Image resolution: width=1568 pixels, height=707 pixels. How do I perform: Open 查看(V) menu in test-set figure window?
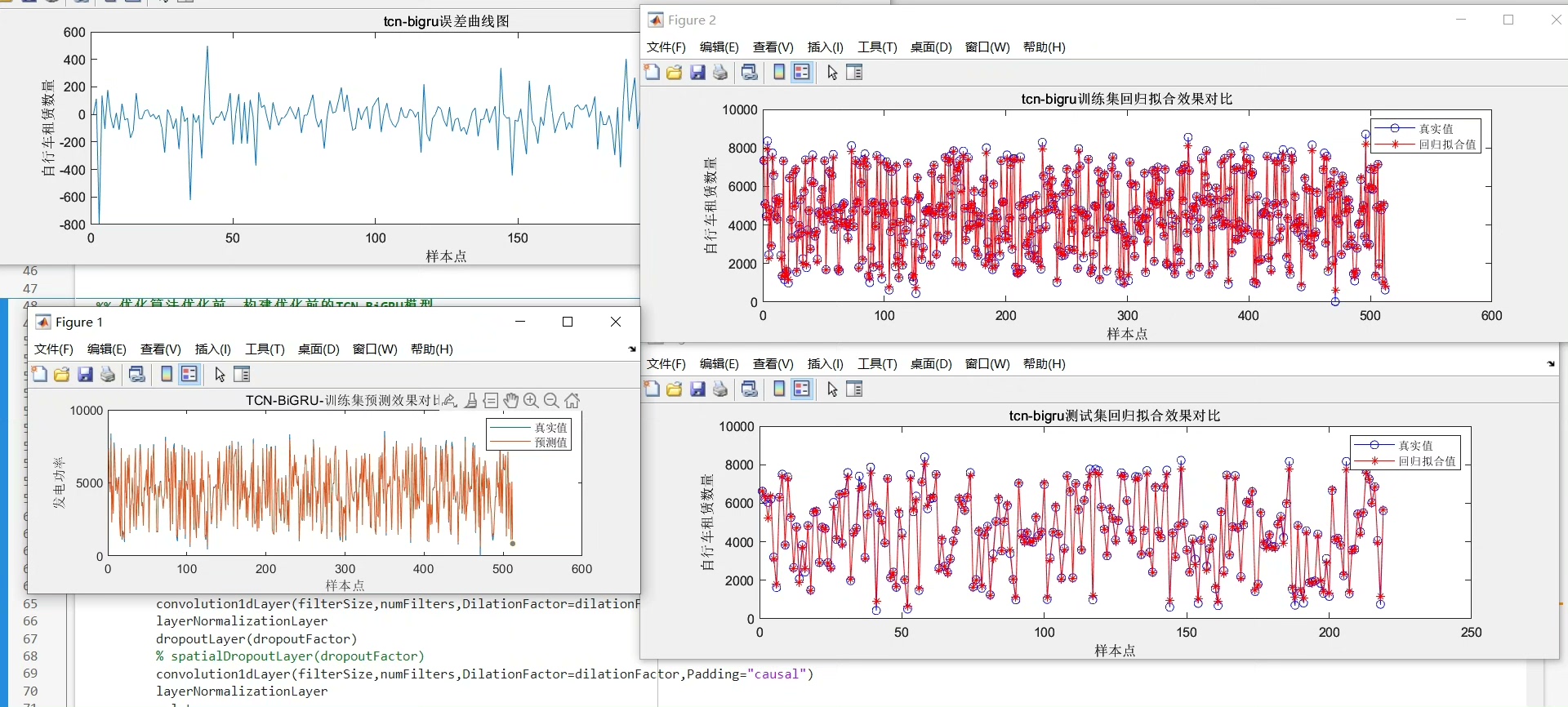(773, 363)
